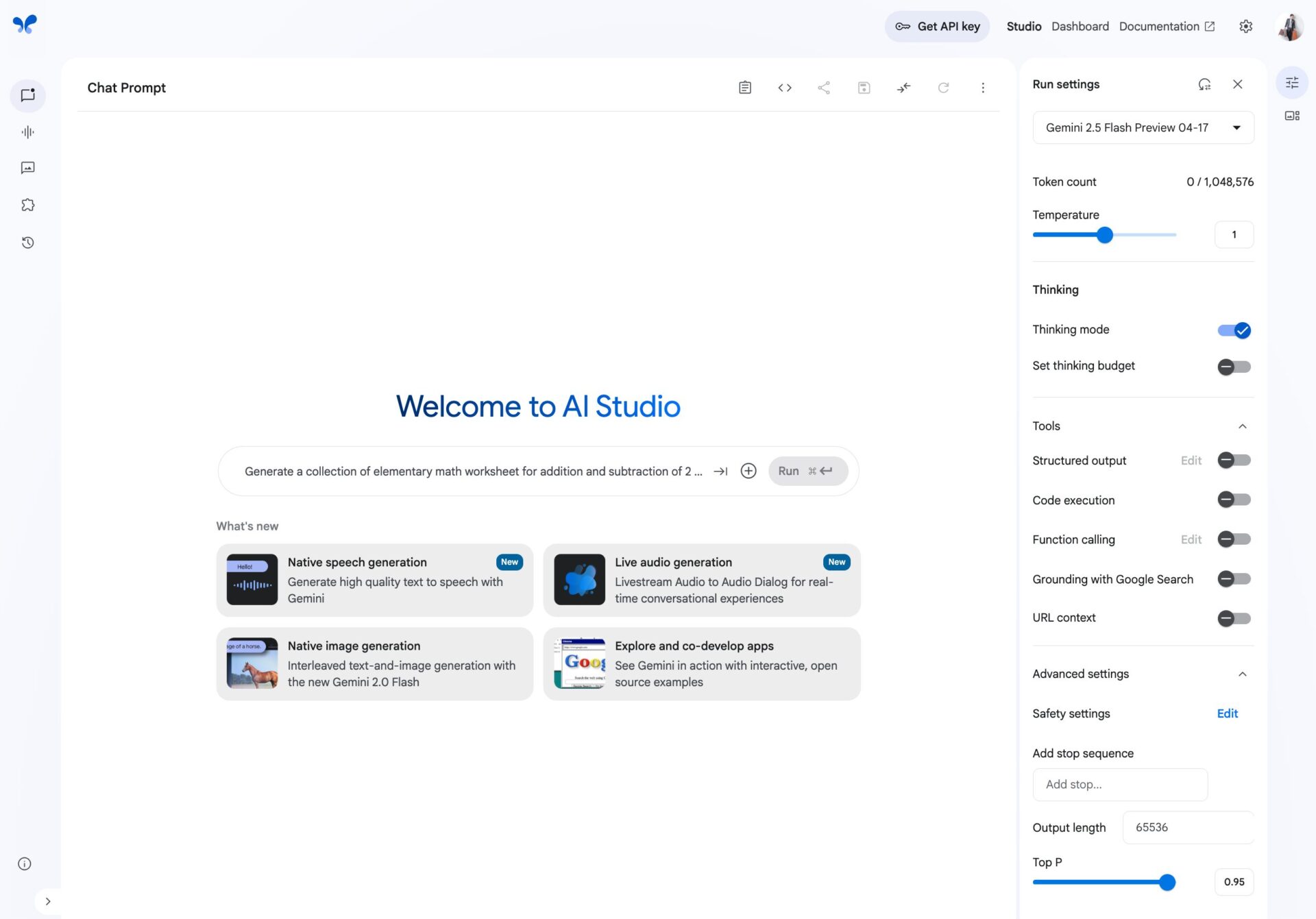Click the Get API key button
This screenshot has height=919, width=1316.
click(x=937, y=26)
